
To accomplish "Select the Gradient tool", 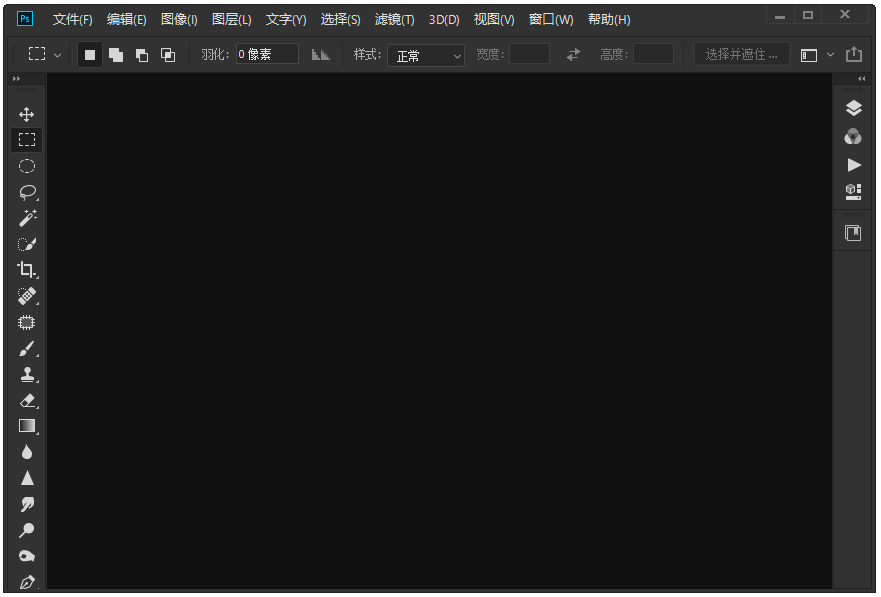I will 25,426.
